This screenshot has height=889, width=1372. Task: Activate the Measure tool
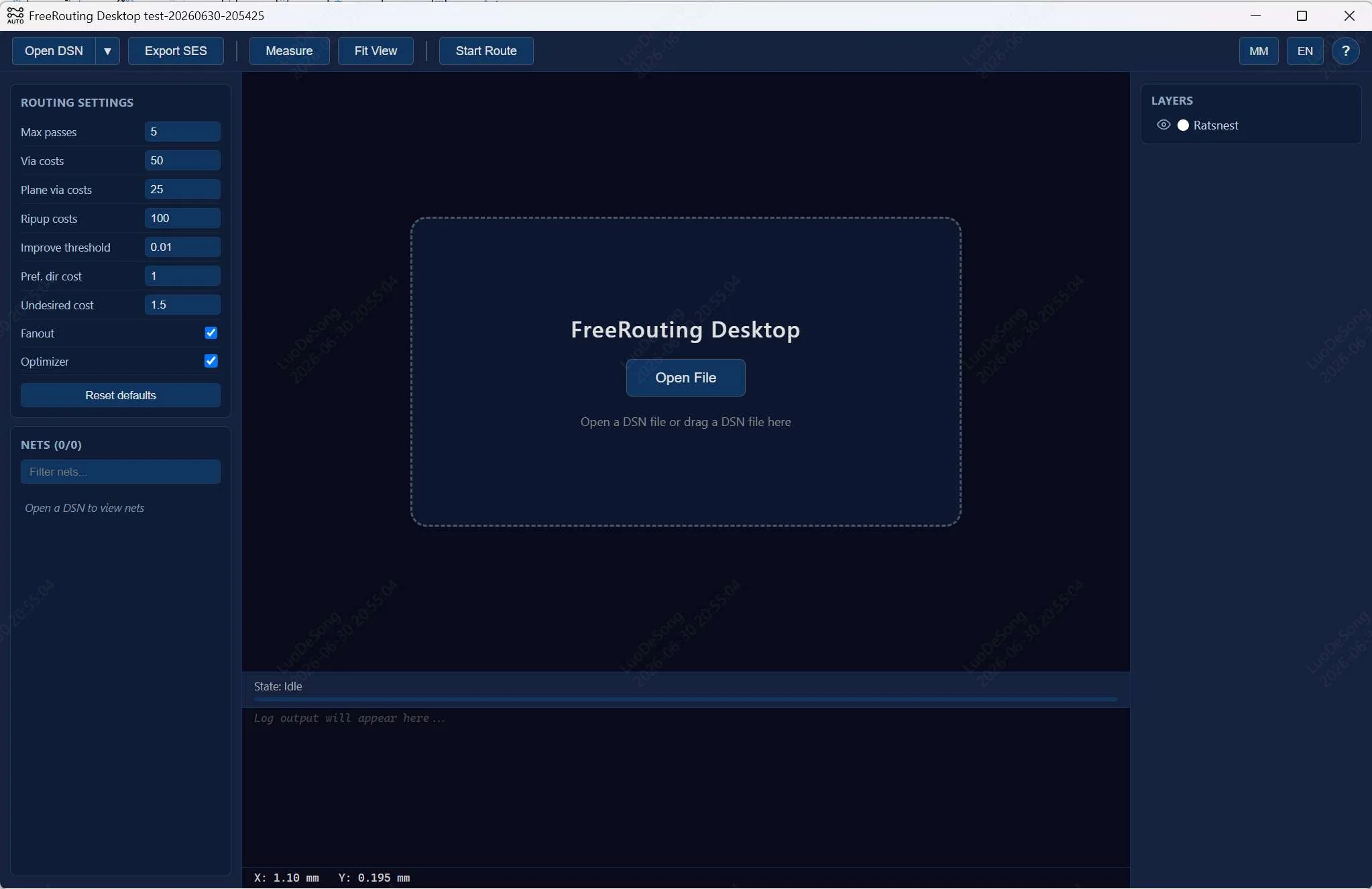point(289,51)
